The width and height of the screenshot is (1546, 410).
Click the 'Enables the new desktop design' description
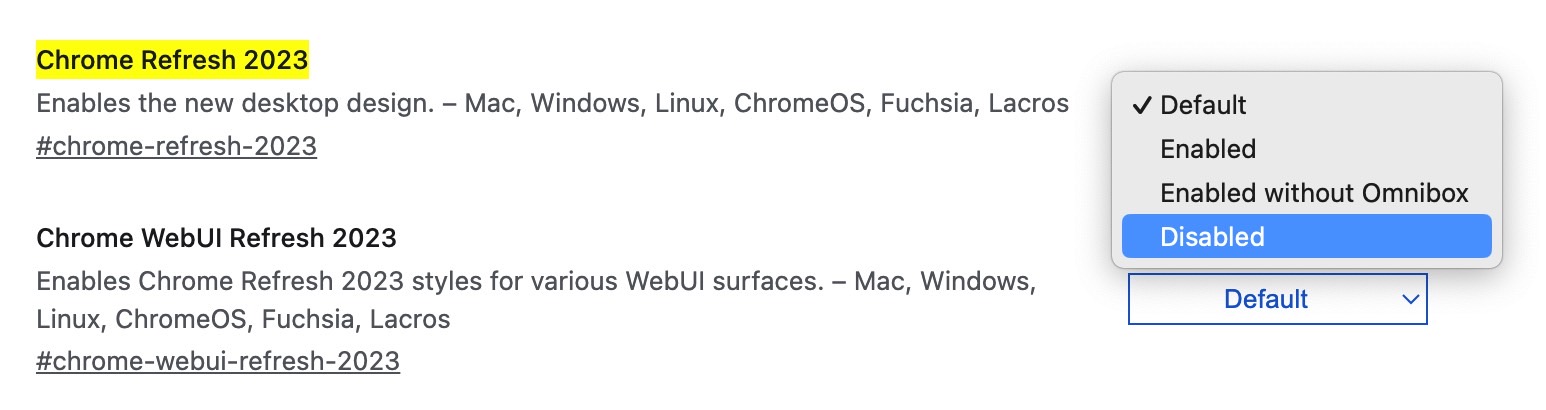[552, 103]
